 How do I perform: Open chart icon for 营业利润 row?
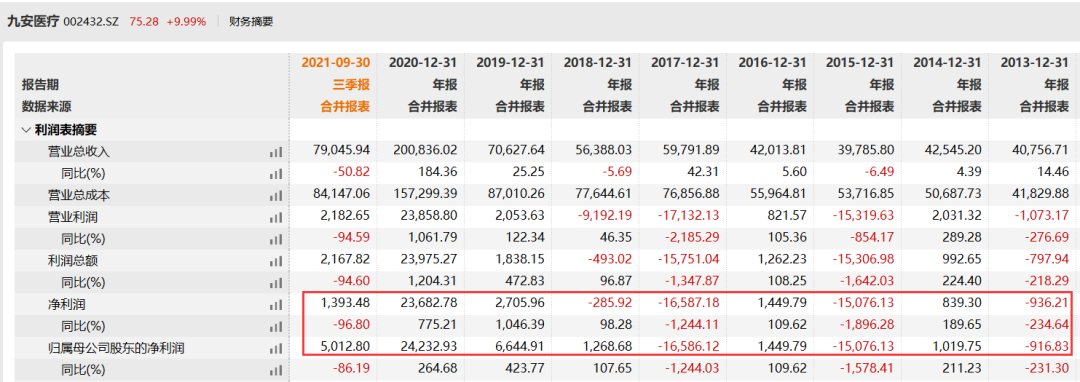tap(276, 217)
